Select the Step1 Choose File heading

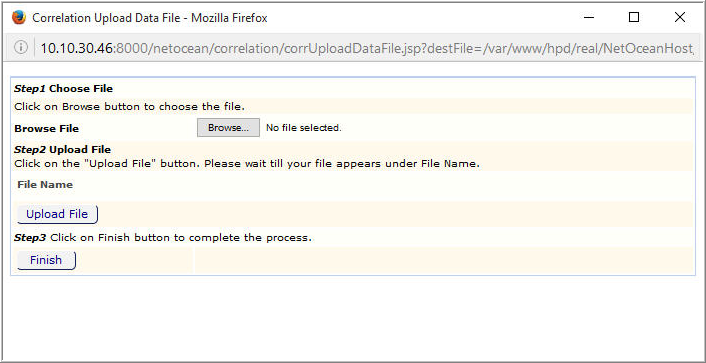click(x=63, y=89)
